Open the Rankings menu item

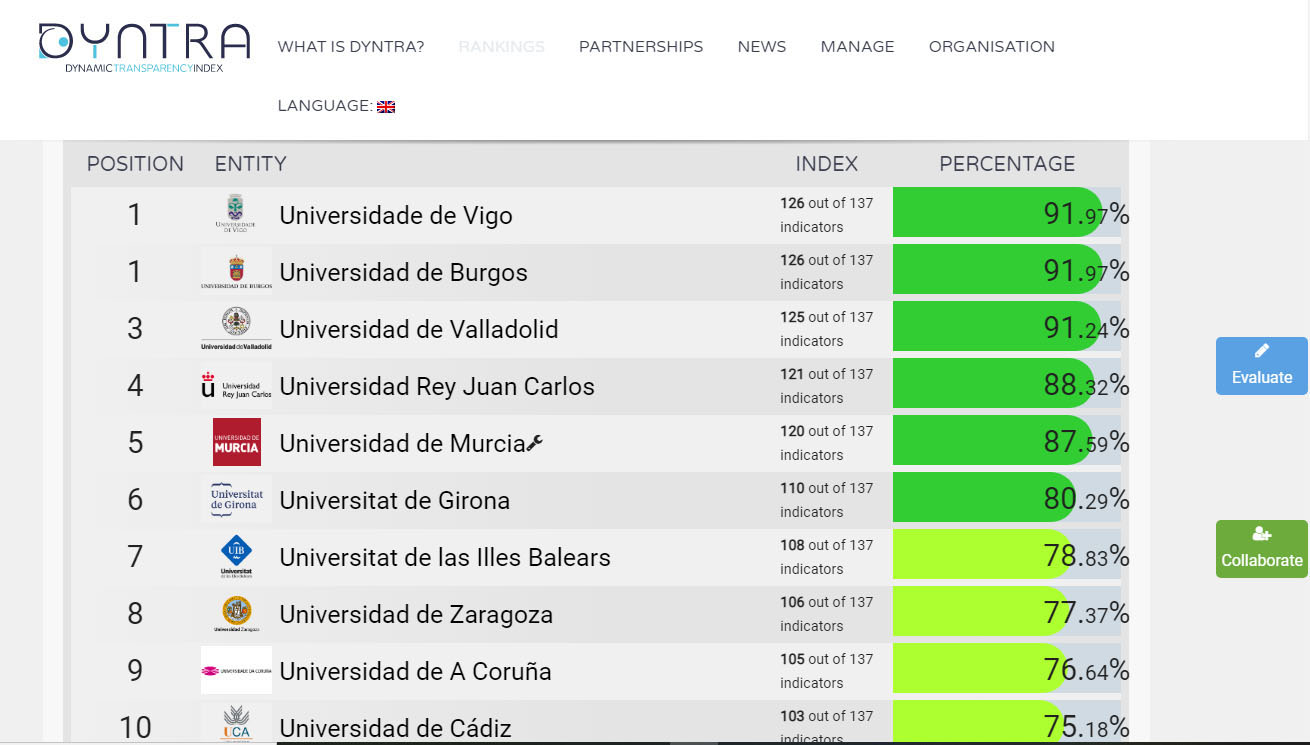[x=502, y=47]
